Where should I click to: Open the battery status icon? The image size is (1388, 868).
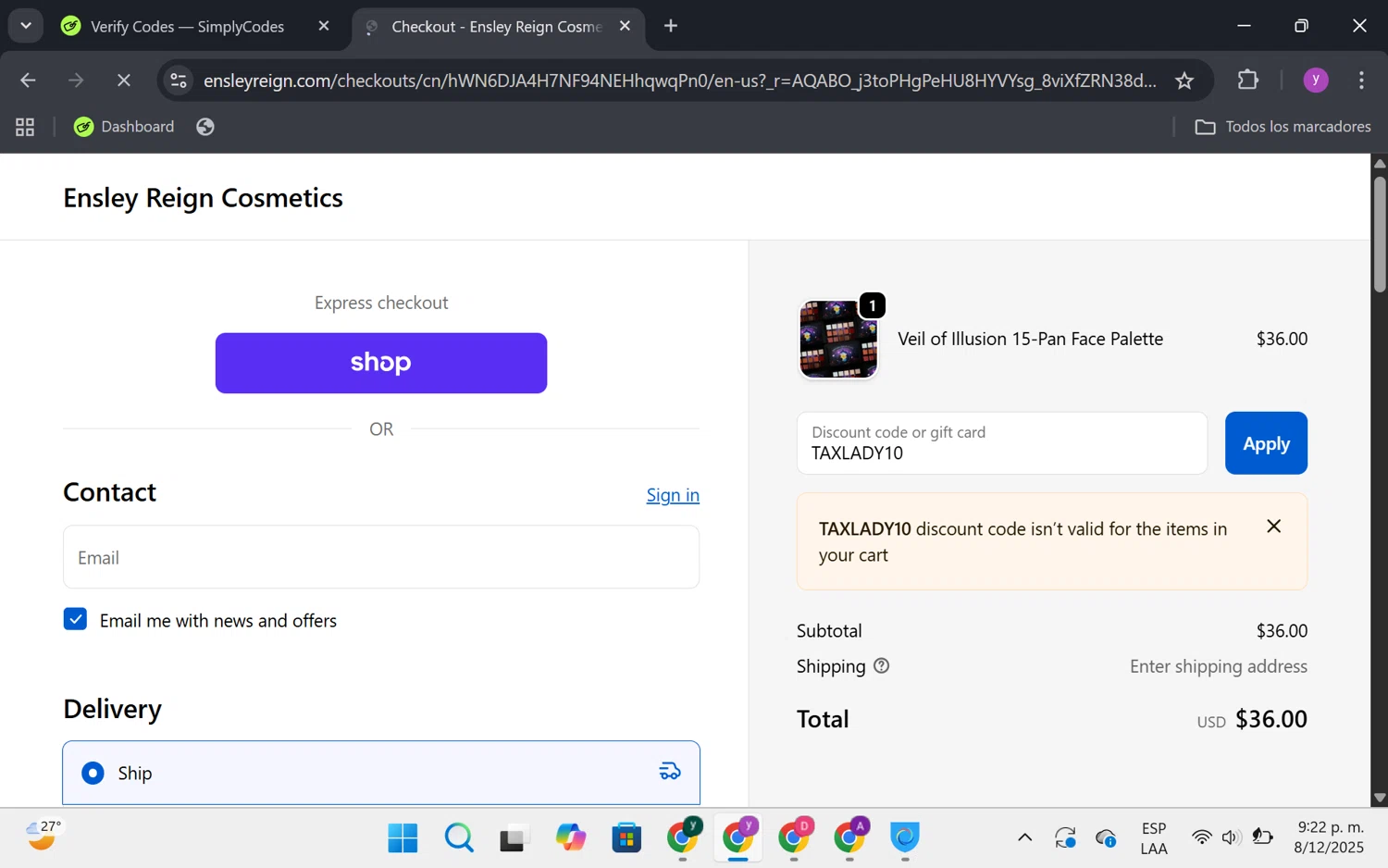click(x=1262, y=837)
